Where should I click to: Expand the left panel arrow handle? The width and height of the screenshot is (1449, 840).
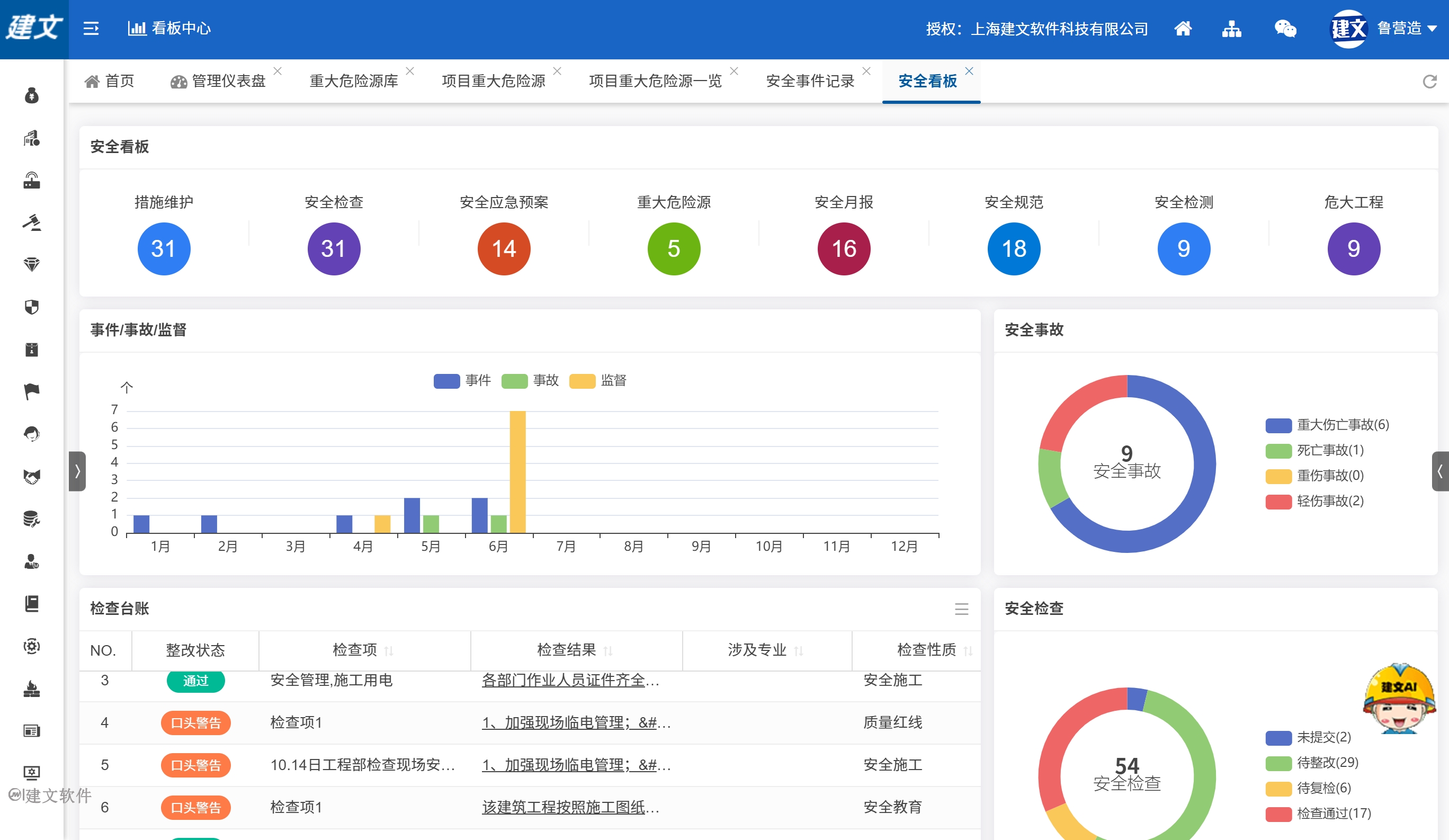(77, 471)
